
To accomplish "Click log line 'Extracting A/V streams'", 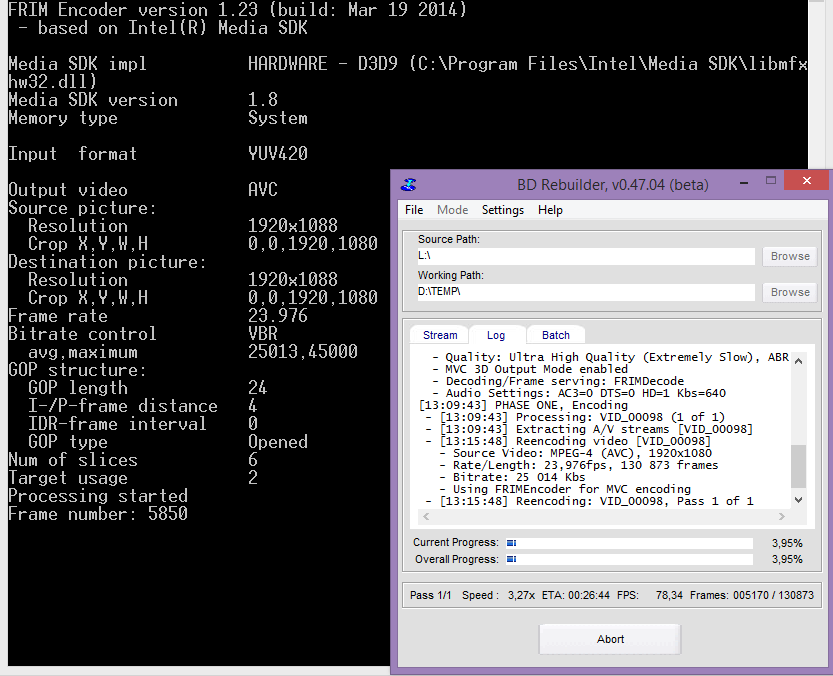I will (589, 429).
